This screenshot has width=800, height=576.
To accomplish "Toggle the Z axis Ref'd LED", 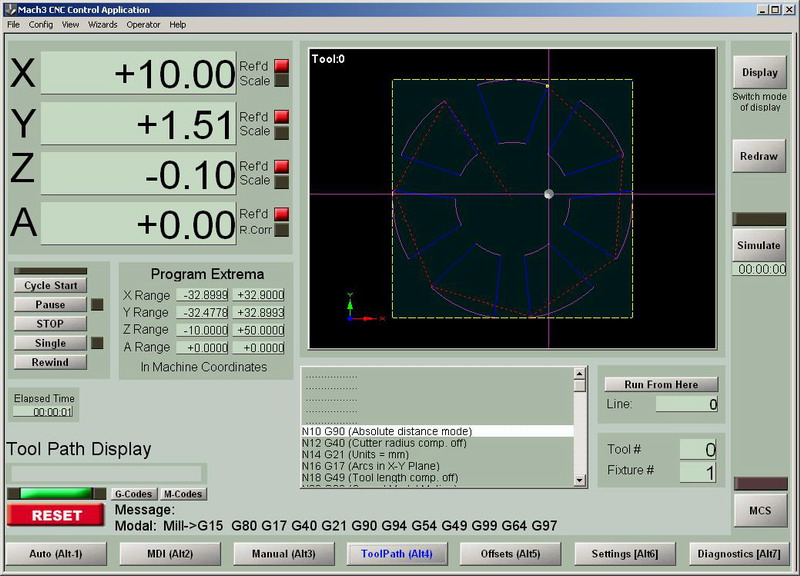I will coord(282,166).
